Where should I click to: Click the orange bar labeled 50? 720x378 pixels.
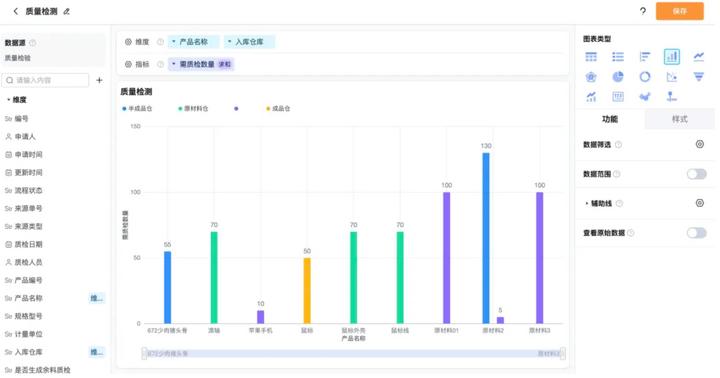pos(307,291)
